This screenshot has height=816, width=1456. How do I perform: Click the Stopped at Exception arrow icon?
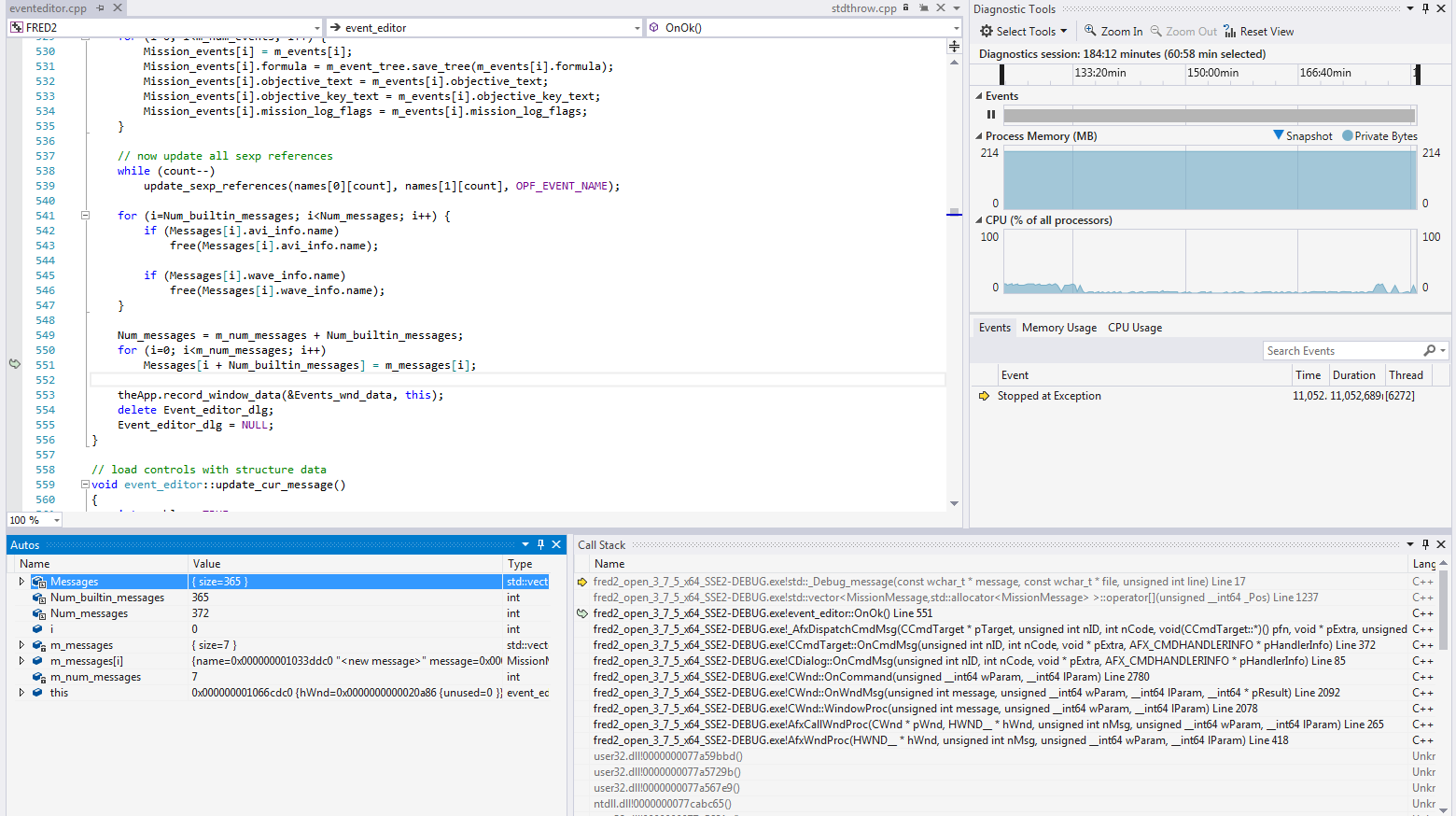click(984, 396)
